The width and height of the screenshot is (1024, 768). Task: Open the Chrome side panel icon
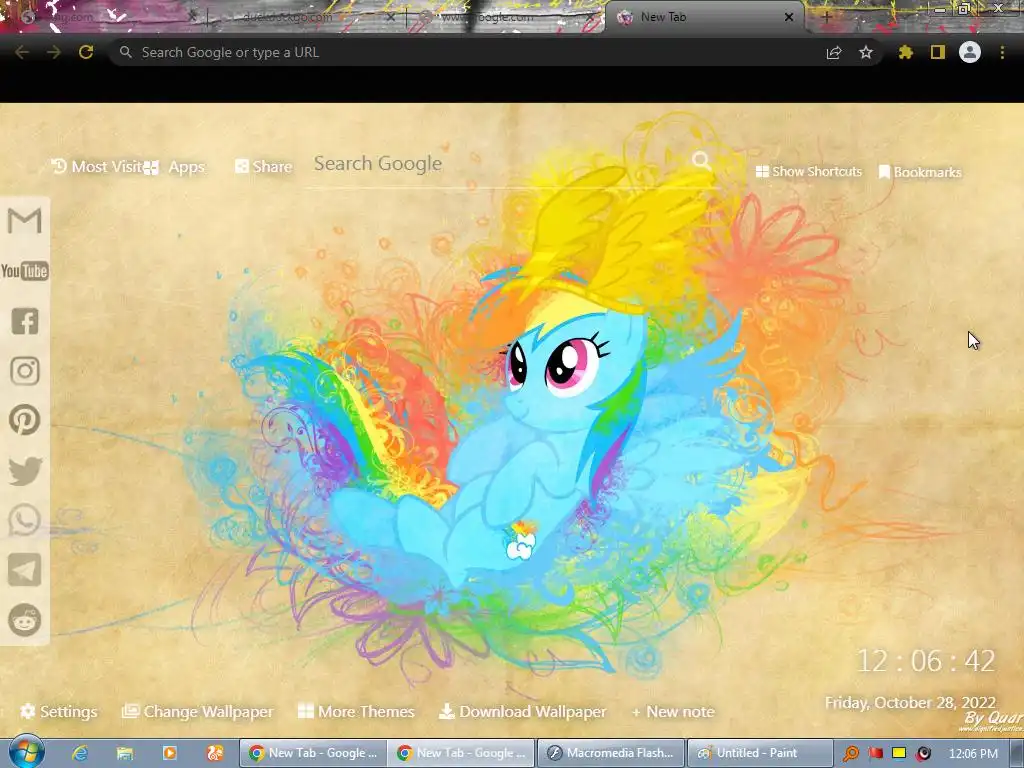coord(938,52)
